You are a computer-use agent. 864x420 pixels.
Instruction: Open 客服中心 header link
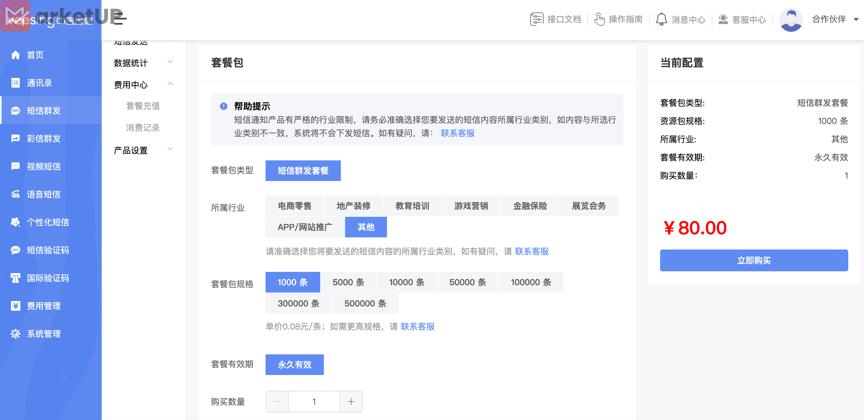click(x=742, y=19)
